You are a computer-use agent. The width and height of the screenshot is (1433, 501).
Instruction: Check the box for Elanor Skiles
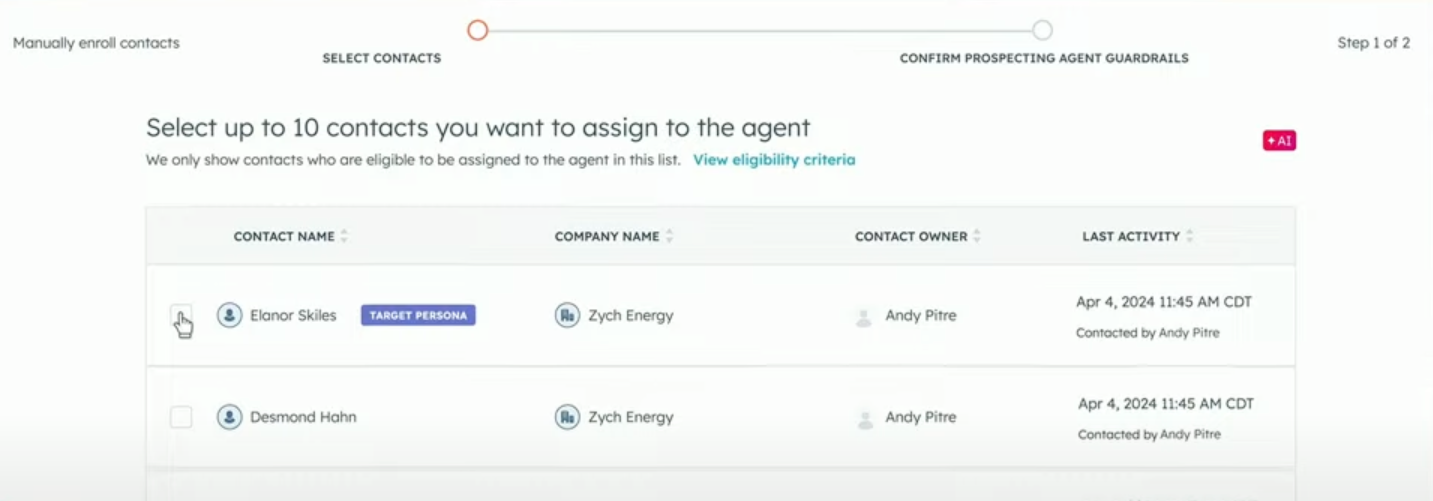pyautogui.click(x=181, y=315)
